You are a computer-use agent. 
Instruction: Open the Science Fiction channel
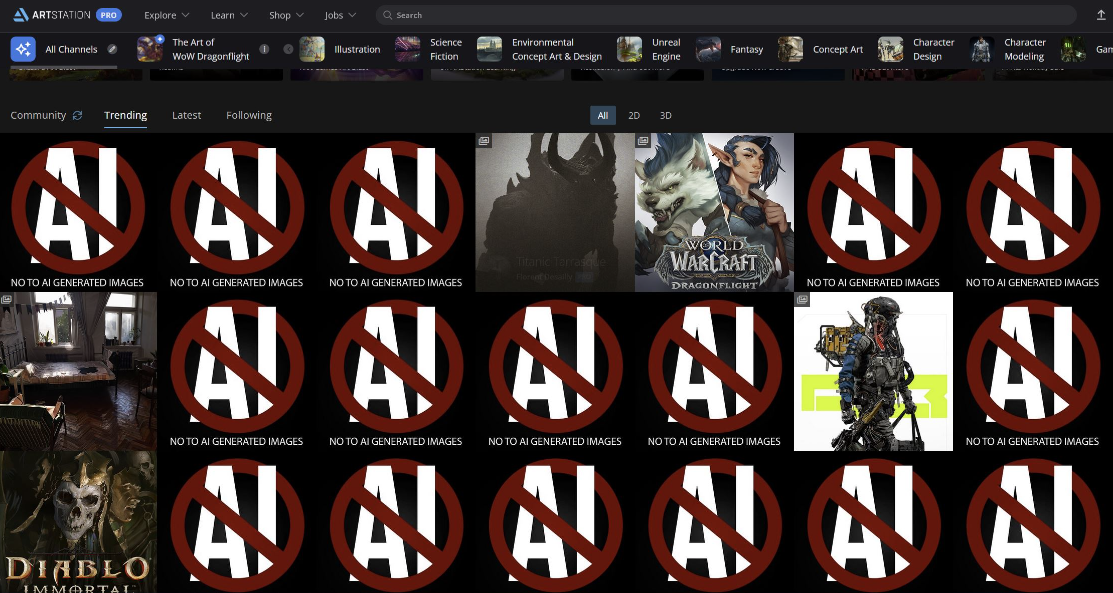coord(445,49)
